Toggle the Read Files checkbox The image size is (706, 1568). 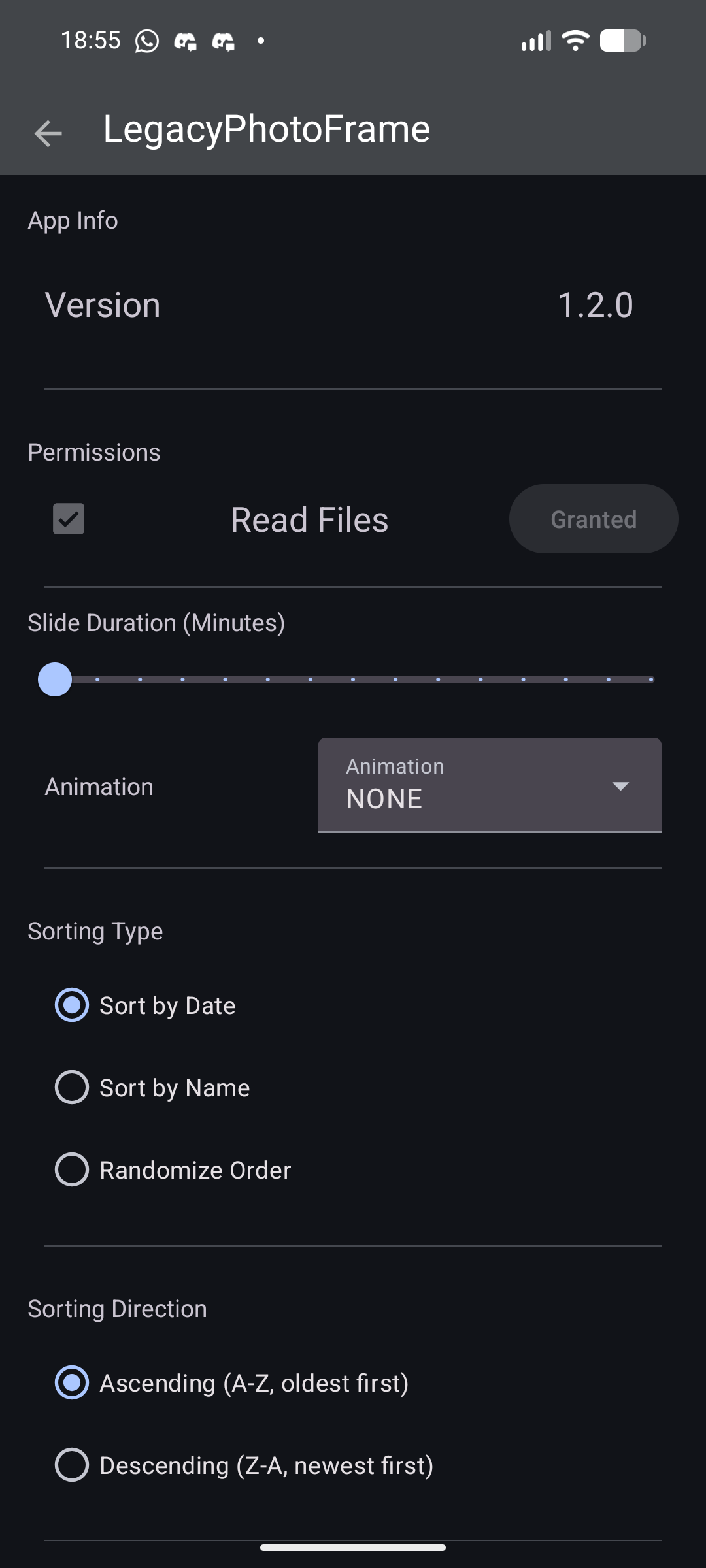pos(69,519)
